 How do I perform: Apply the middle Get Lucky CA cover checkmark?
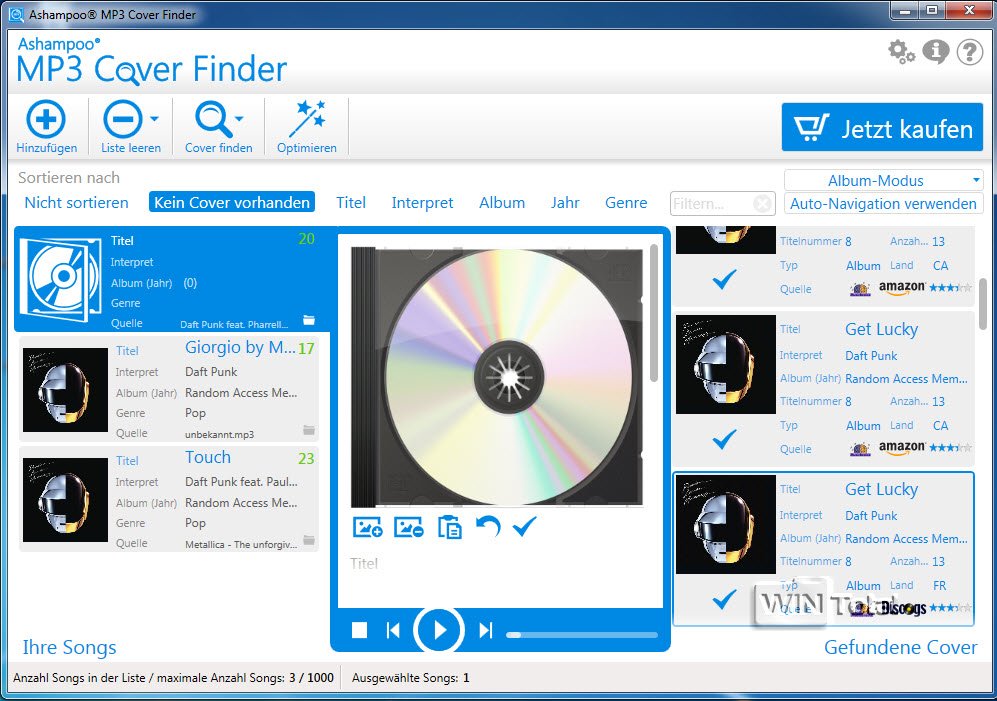pyautogui.click(x=724, y=439)
